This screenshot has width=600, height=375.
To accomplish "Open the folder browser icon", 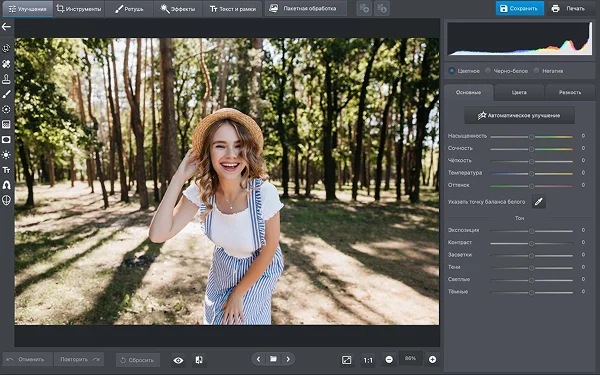I will tap(273, 359).
